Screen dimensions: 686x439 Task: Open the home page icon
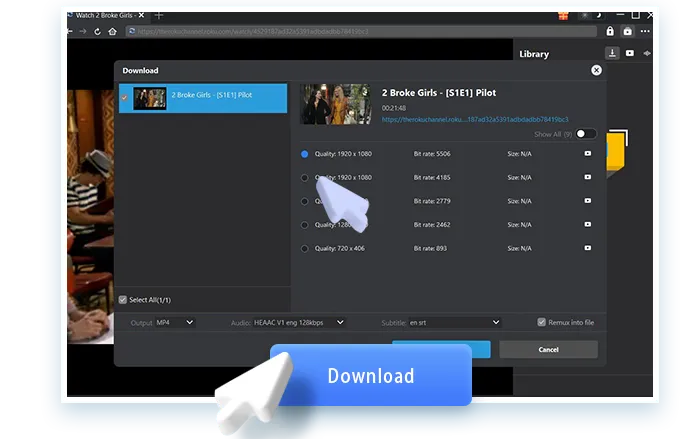pyautogui.click(x=112, y=32)
